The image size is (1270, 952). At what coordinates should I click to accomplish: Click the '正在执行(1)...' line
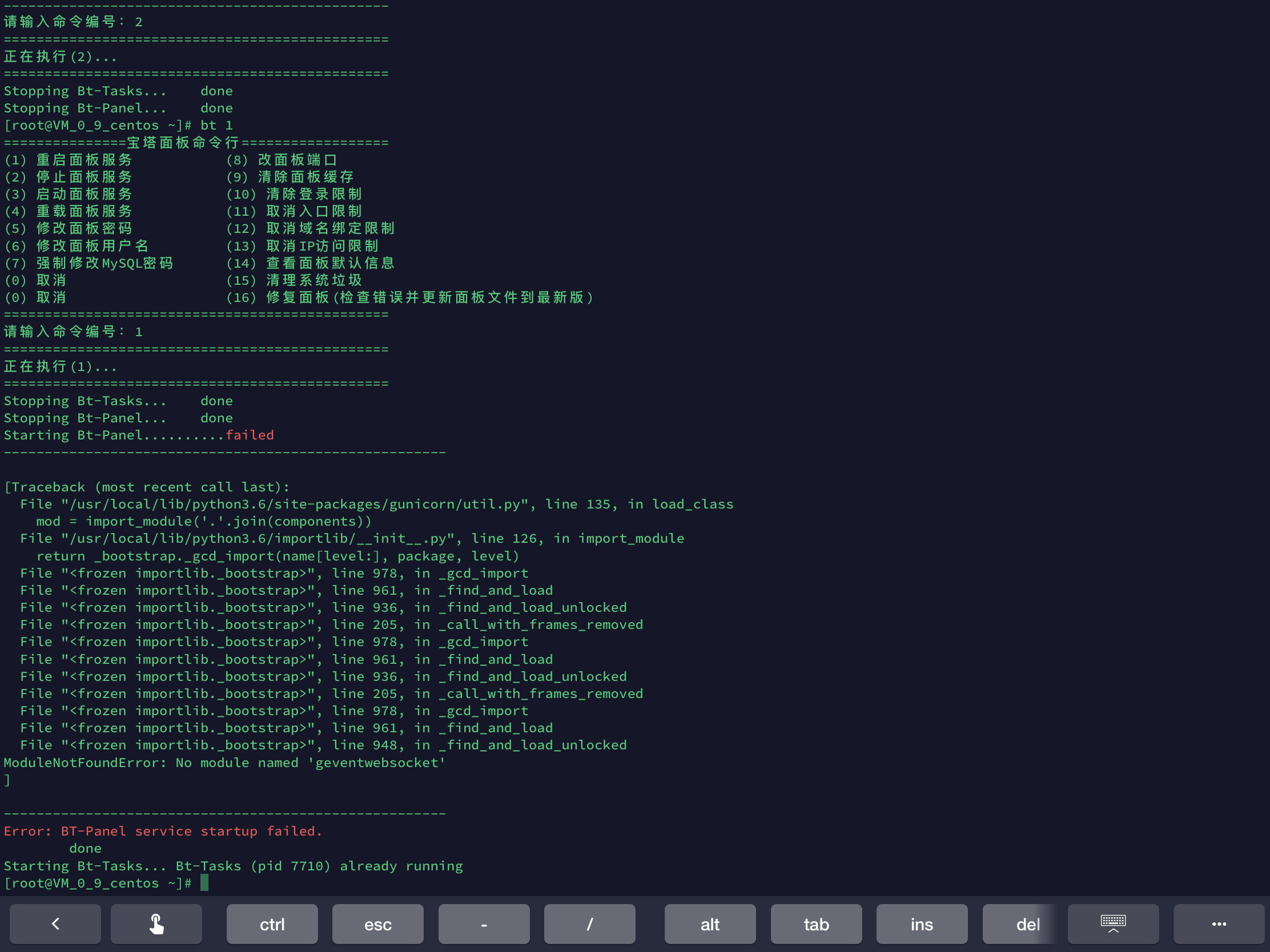coord(61,366)
